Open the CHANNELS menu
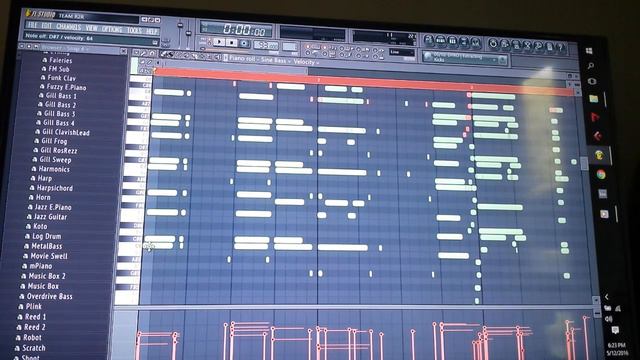 (x=68, y=27)
